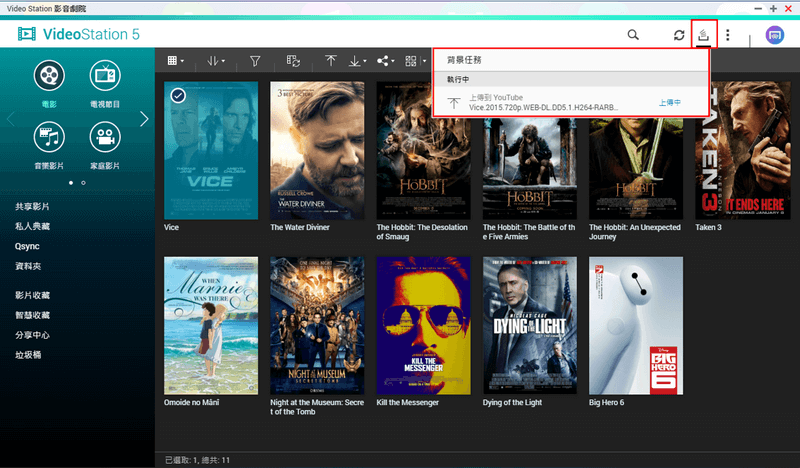
Task: Open 私人典藏 in the sidebar
Action: pyautogui.click(x=32, y=226)
